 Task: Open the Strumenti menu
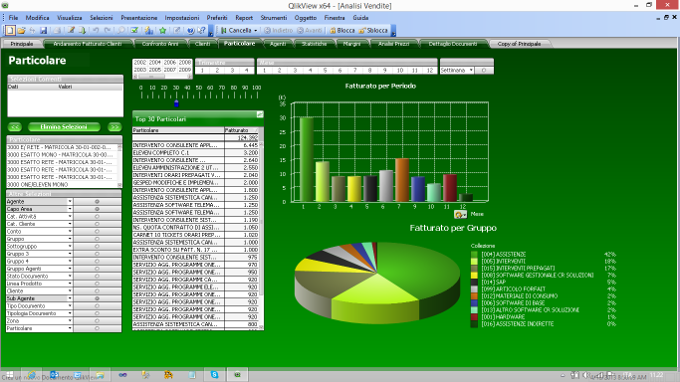274,18
